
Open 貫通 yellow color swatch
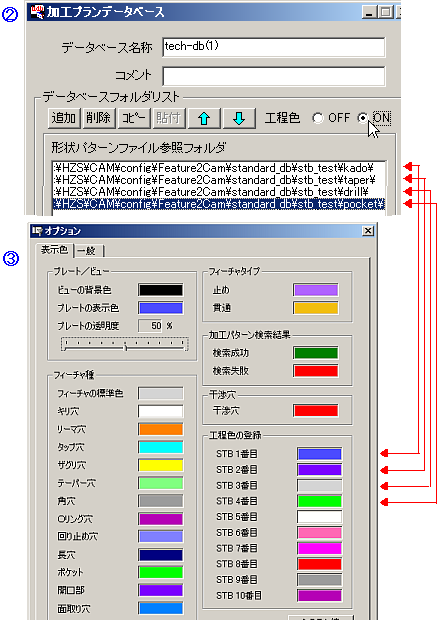click(x=316, y=308)
